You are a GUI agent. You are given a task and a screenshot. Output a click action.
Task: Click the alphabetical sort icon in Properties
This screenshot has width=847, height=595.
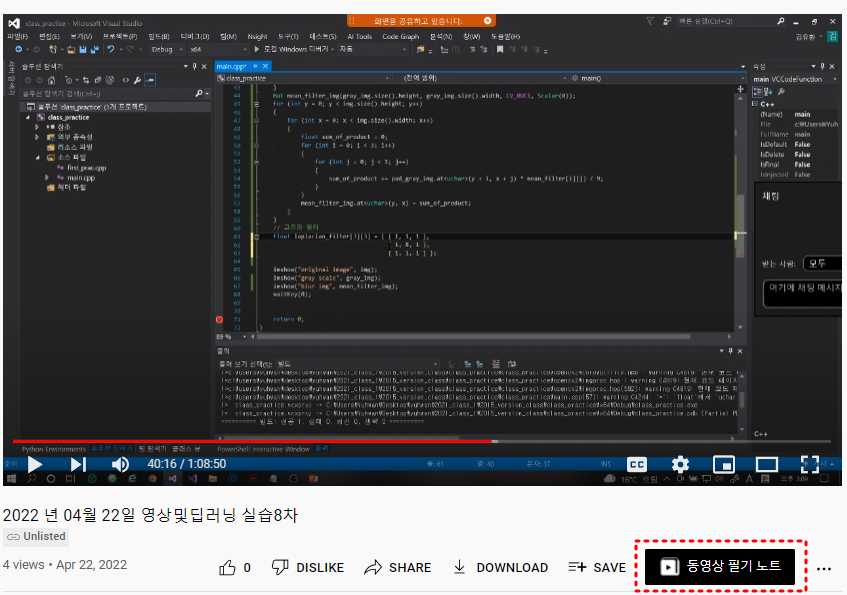click(768, 91)
